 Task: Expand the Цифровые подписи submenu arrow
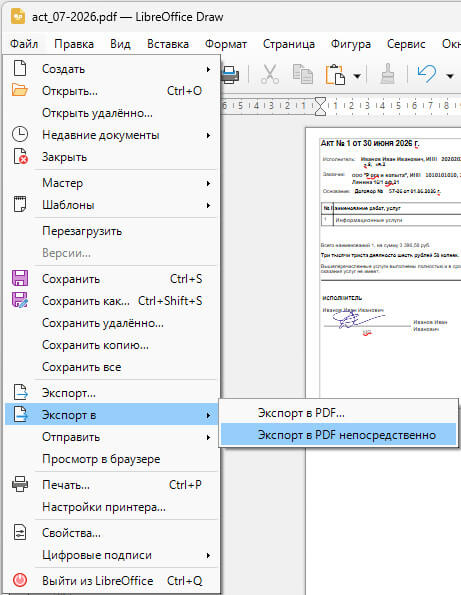click(208, 556)
